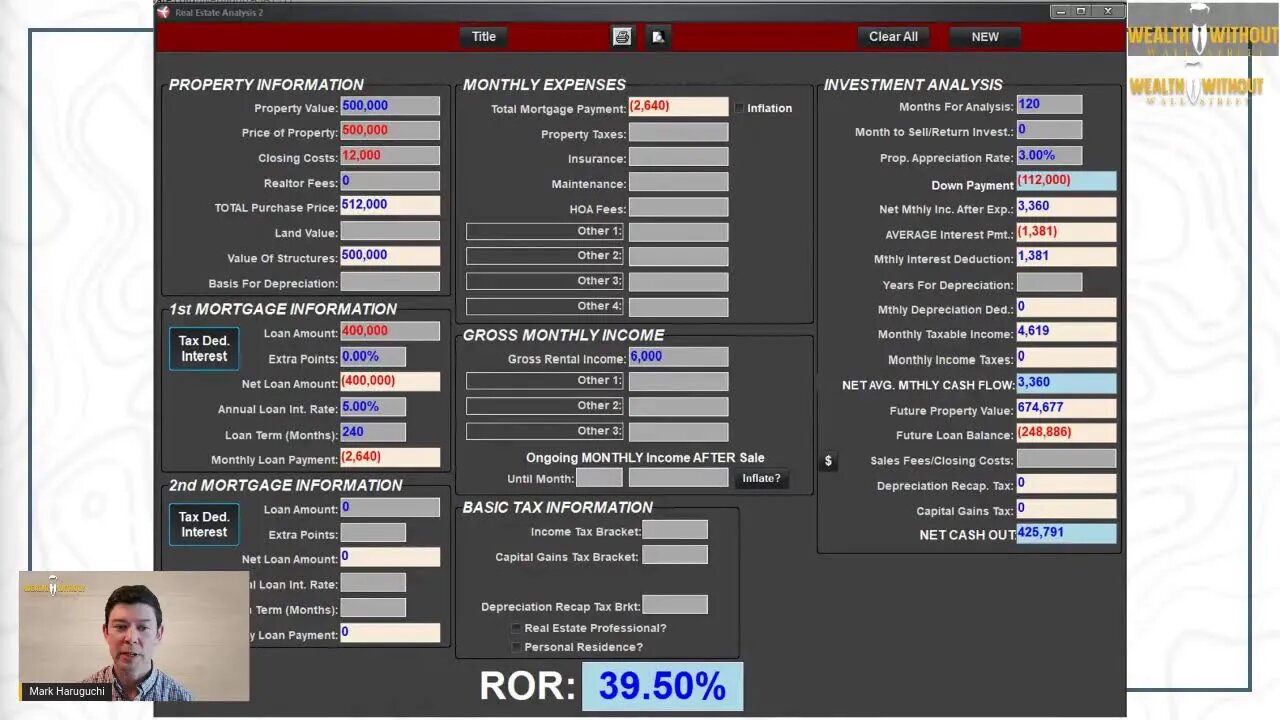Toggle 2nd mortgage Tax Ded. Interest button
The height and width of the screenshot is (720, 1280).
pyautogui.click(x=204, y=525)
